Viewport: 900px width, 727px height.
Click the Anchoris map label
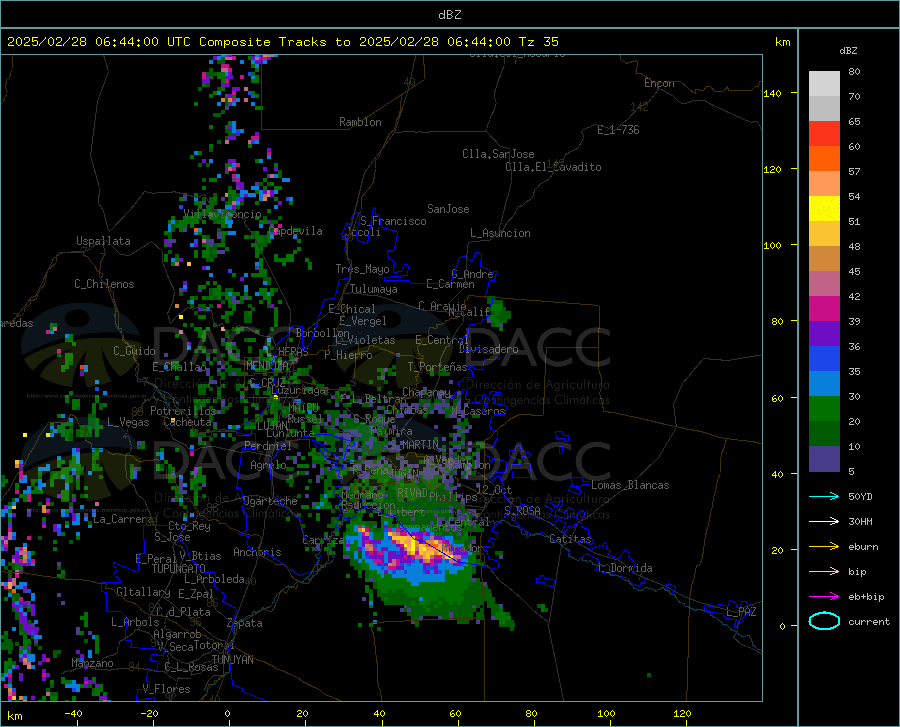[257, 552]
